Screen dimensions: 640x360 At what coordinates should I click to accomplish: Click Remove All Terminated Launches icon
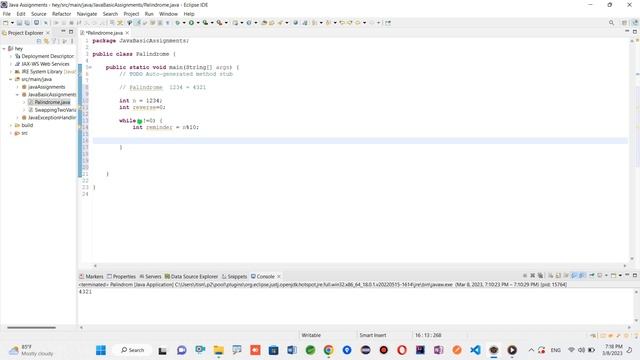[540, 276]
